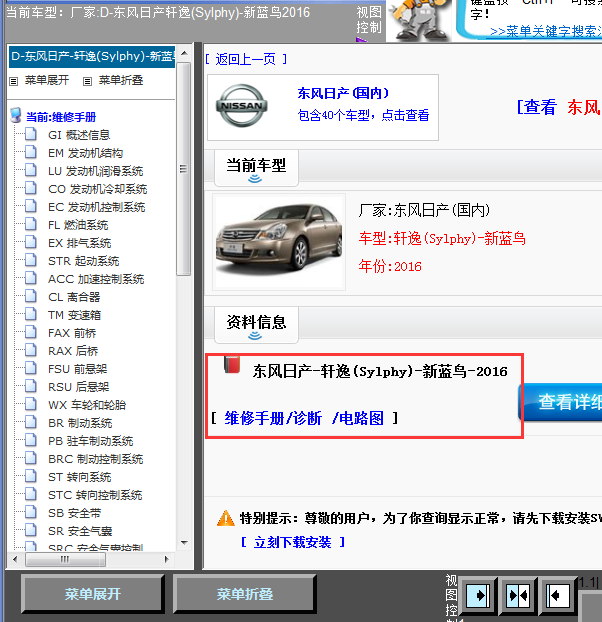Image resolution: width=602 pixels, height=622 pixels.
Task: Click the page icon beside CO 发动机冷却系统
Action: (31, 188)
